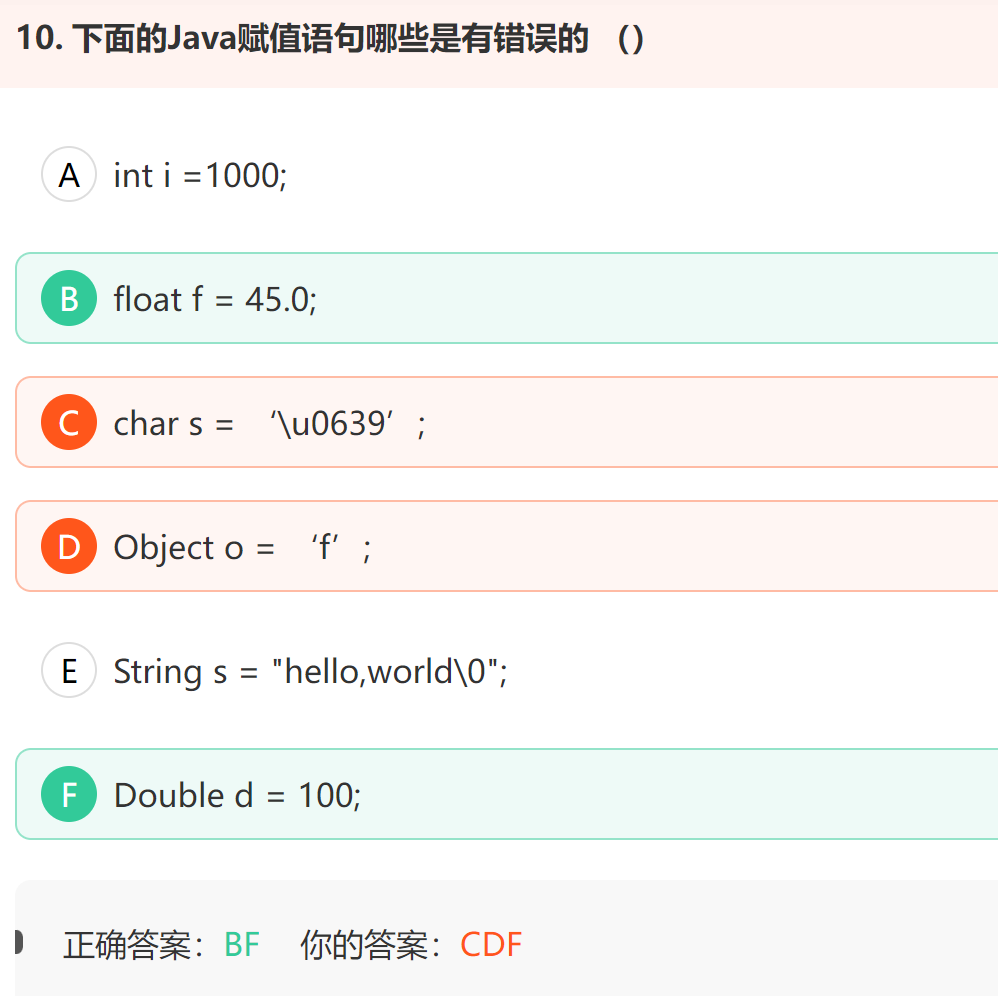Click the dark marker beside 正确答案
The image size is (998, 996).
pyautogui.click(x=18, y=941)
